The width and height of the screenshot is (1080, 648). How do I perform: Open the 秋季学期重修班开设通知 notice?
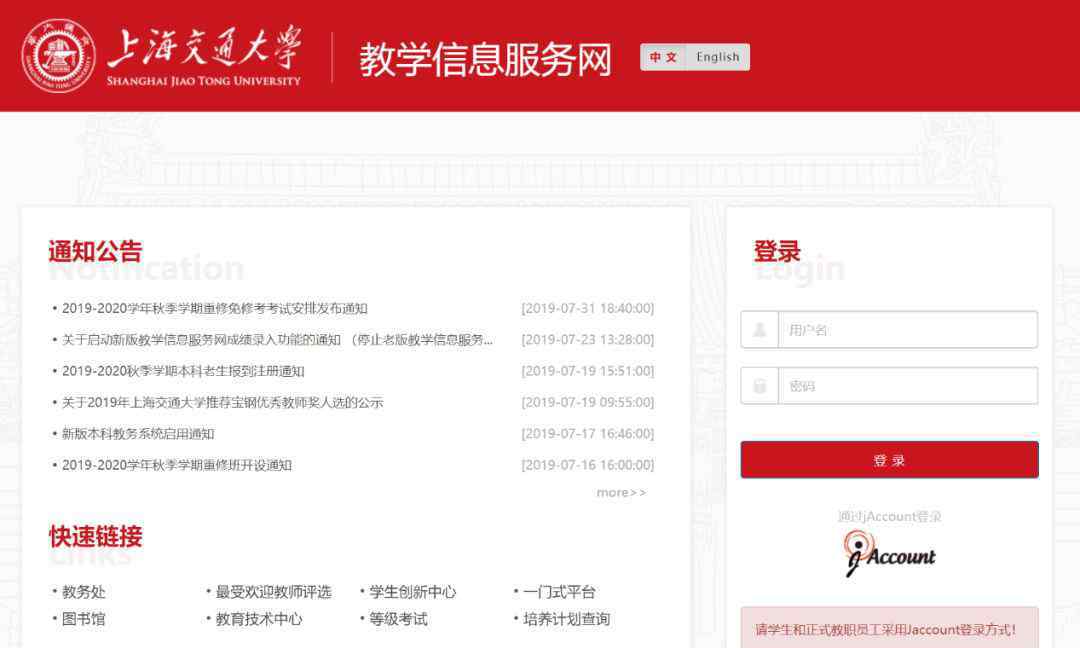coord(177,465)
